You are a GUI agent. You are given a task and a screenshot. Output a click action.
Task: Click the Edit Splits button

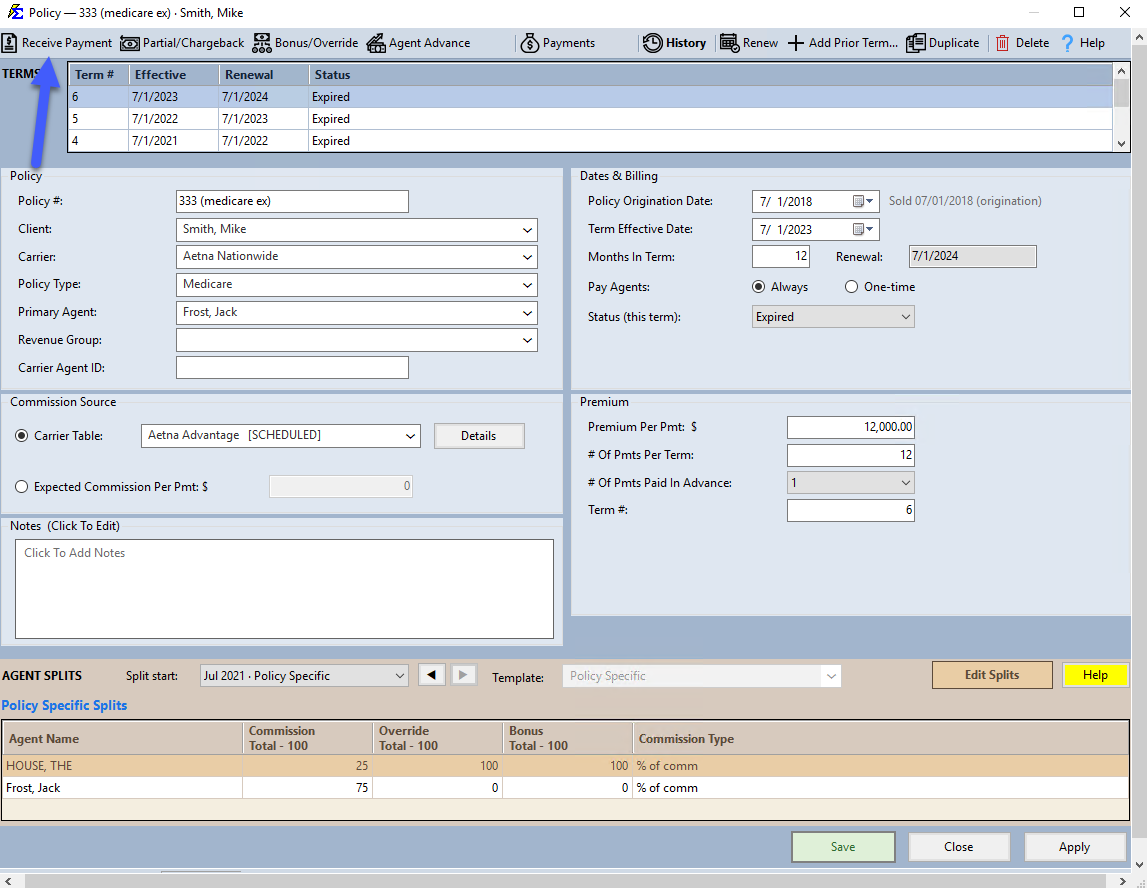point(992,675)
